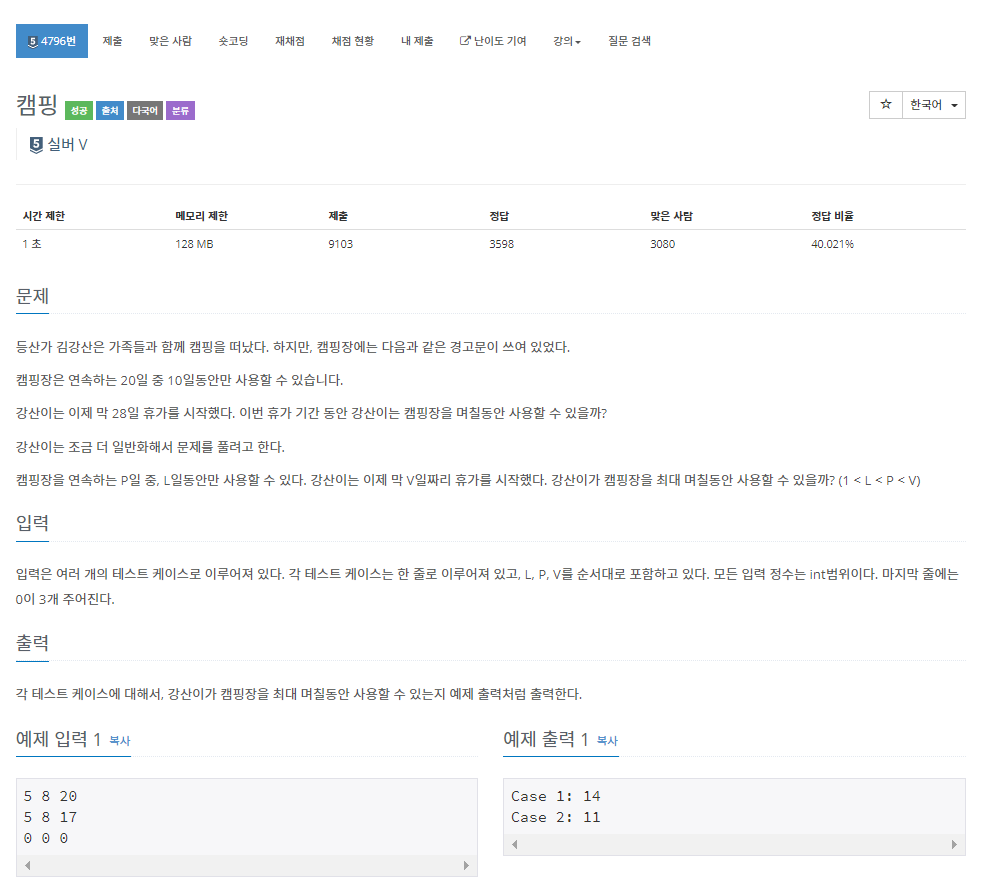Click the 128 MB memory limit value
Image resolution: width=995 pixels, height=896 pixels.
pos(194,244)
